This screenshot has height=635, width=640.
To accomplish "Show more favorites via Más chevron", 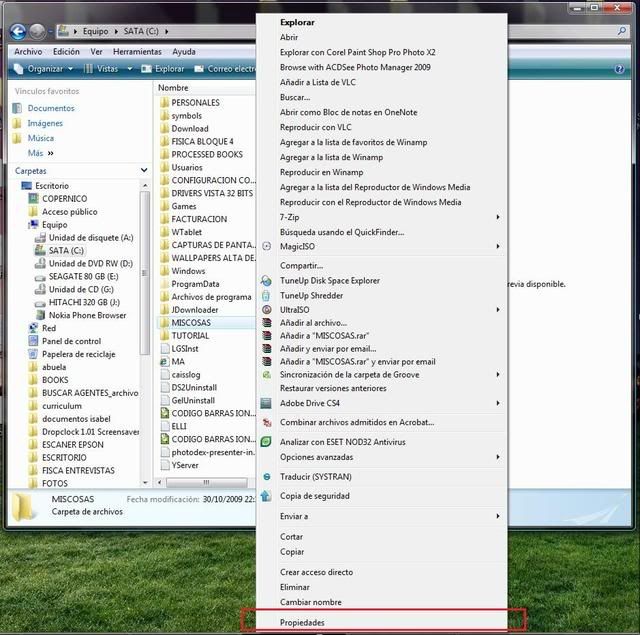I will tap(51, 153).
